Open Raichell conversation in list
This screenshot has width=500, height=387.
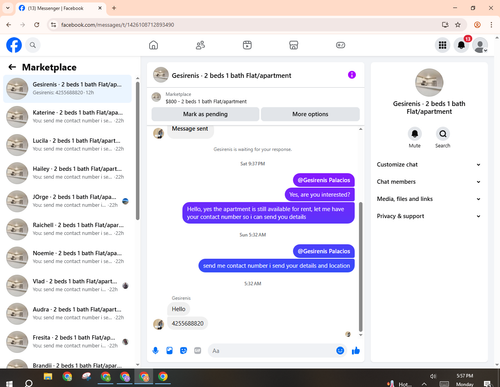[x=67, y=229]
